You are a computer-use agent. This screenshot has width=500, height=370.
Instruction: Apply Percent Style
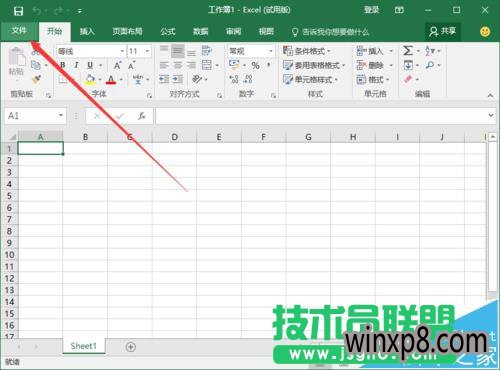click(x=256, y=65)
